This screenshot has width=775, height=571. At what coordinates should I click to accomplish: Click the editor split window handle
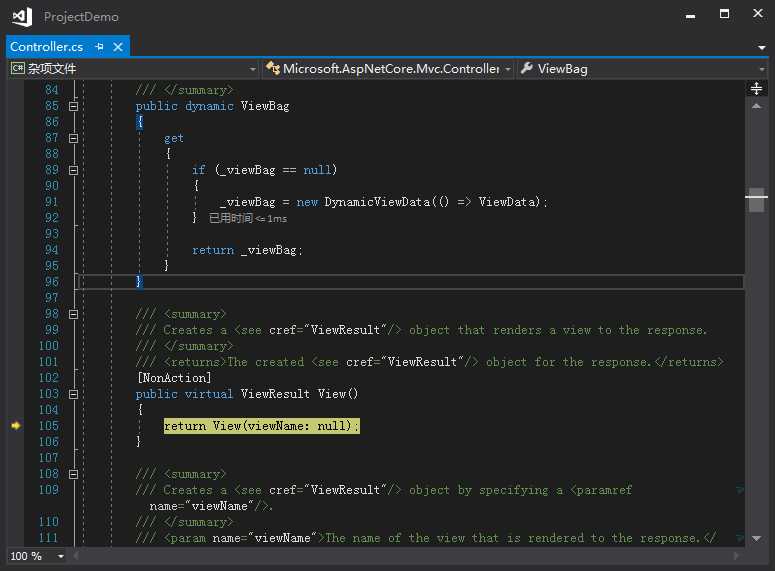click(x=756, y=88)
